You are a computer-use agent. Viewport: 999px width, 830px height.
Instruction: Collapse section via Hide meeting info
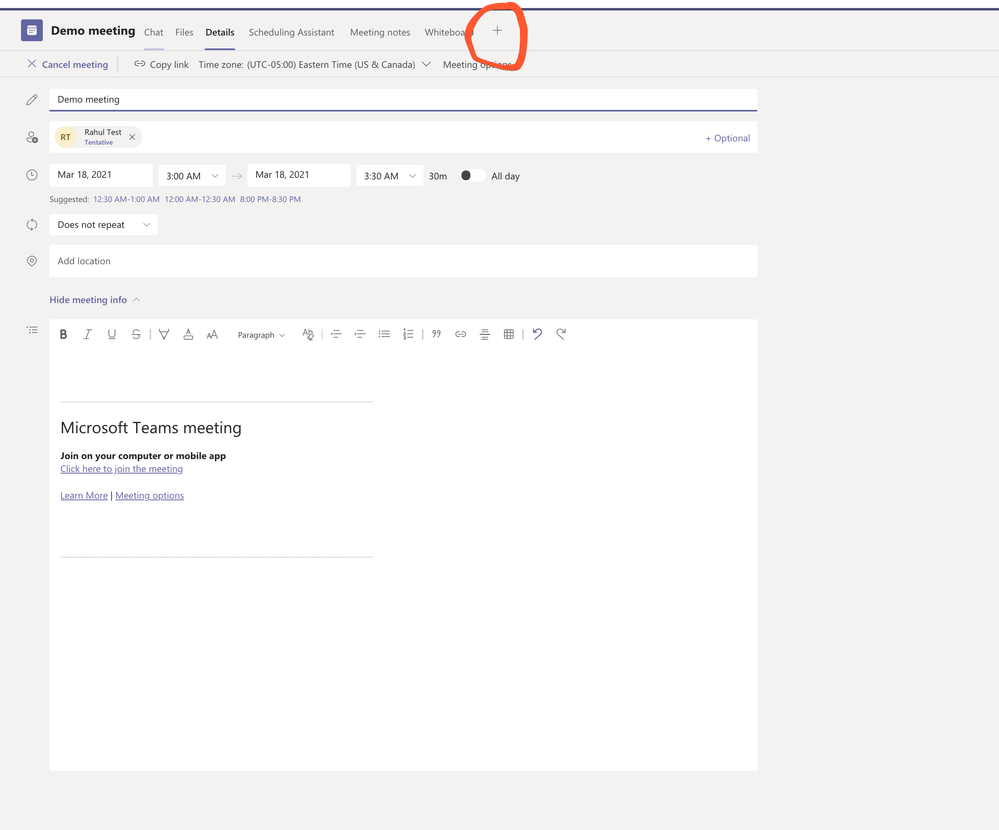(95, 300)
